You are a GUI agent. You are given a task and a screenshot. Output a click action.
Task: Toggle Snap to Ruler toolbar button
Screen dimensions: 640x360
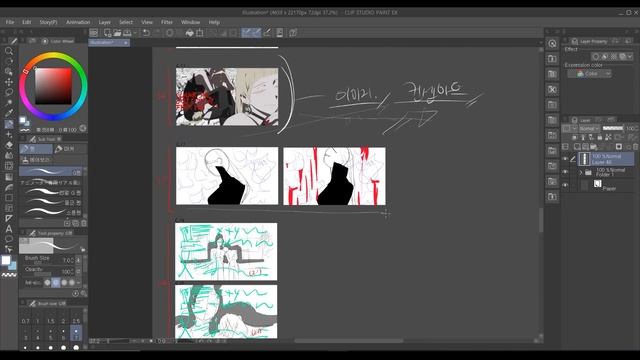(x=246, y=33)
